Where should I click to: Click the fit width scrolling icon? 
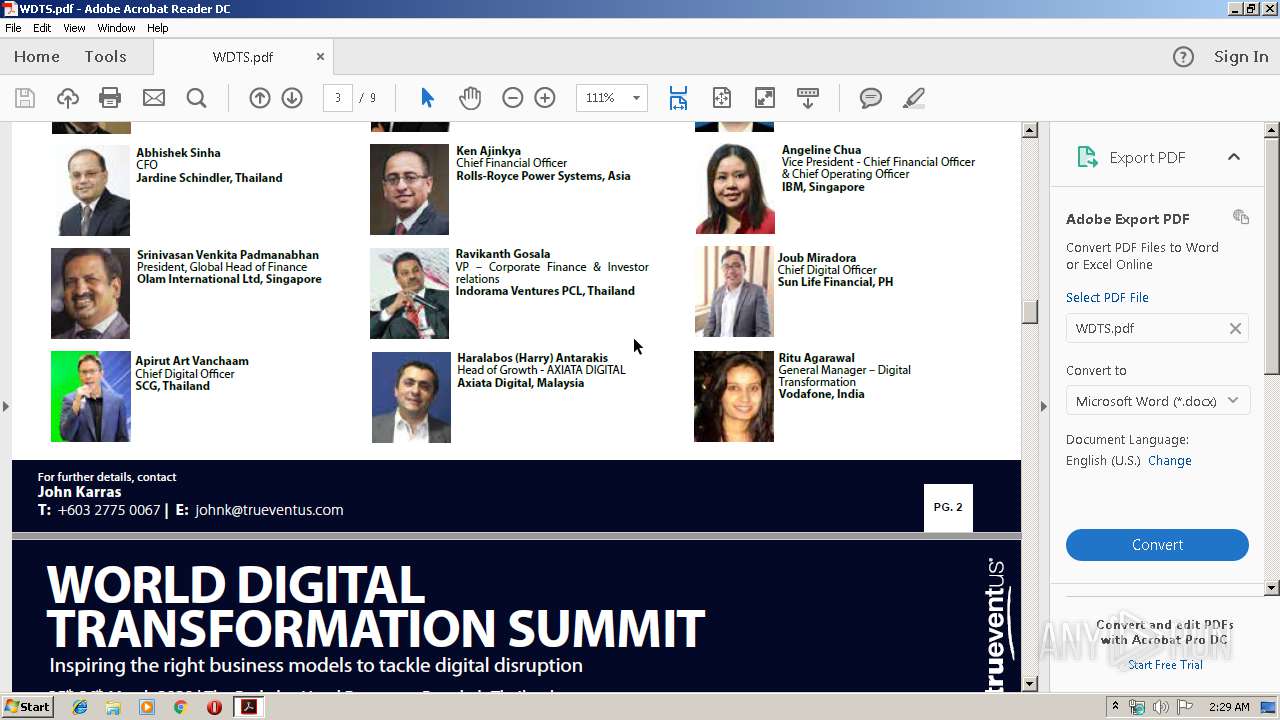pyautogui.click(x=678, y=98)
